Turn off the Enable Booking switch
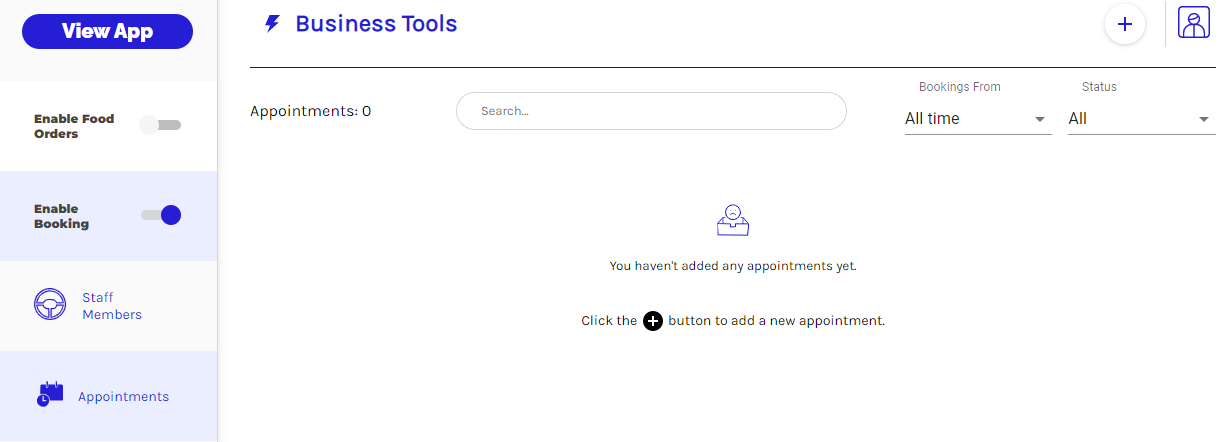The width and height of the screenshot is (1229, 442). pyautogui.click(x=161, y=215)
